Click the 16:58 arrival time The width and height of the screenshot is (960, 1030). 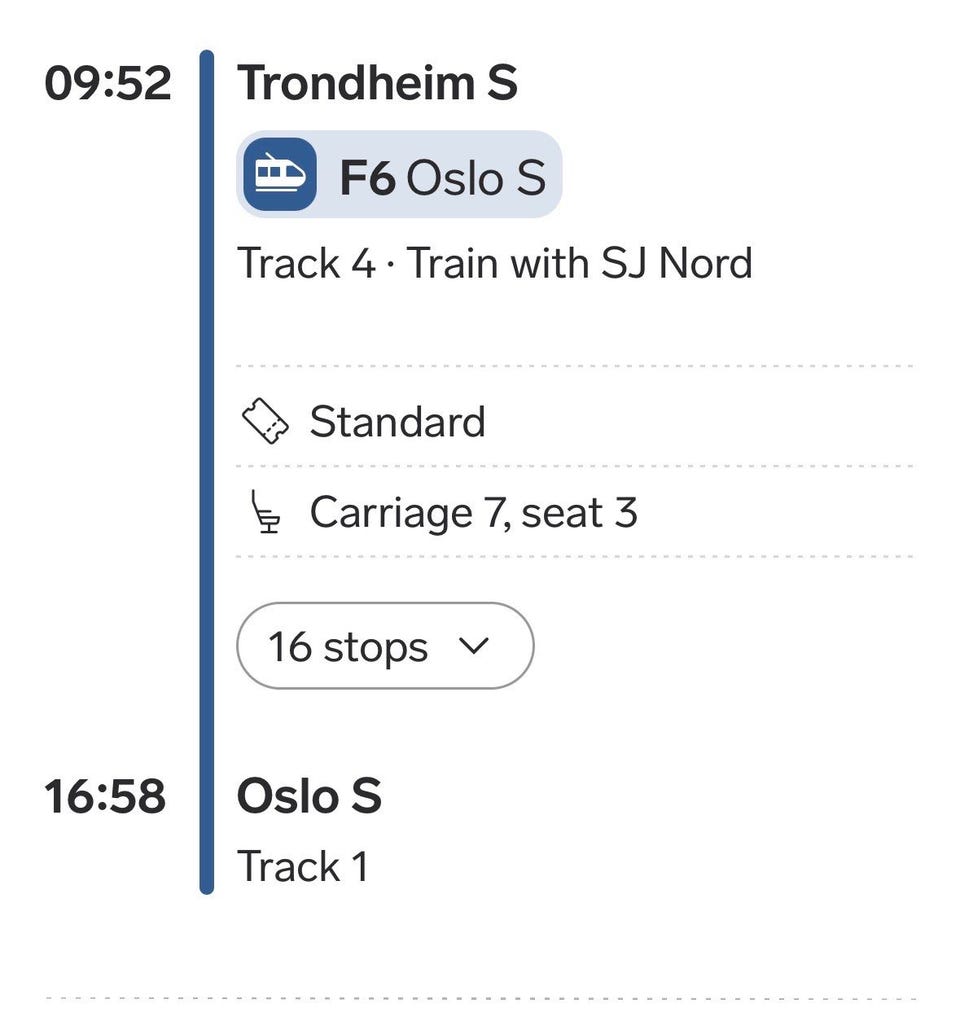pos(105,797)
